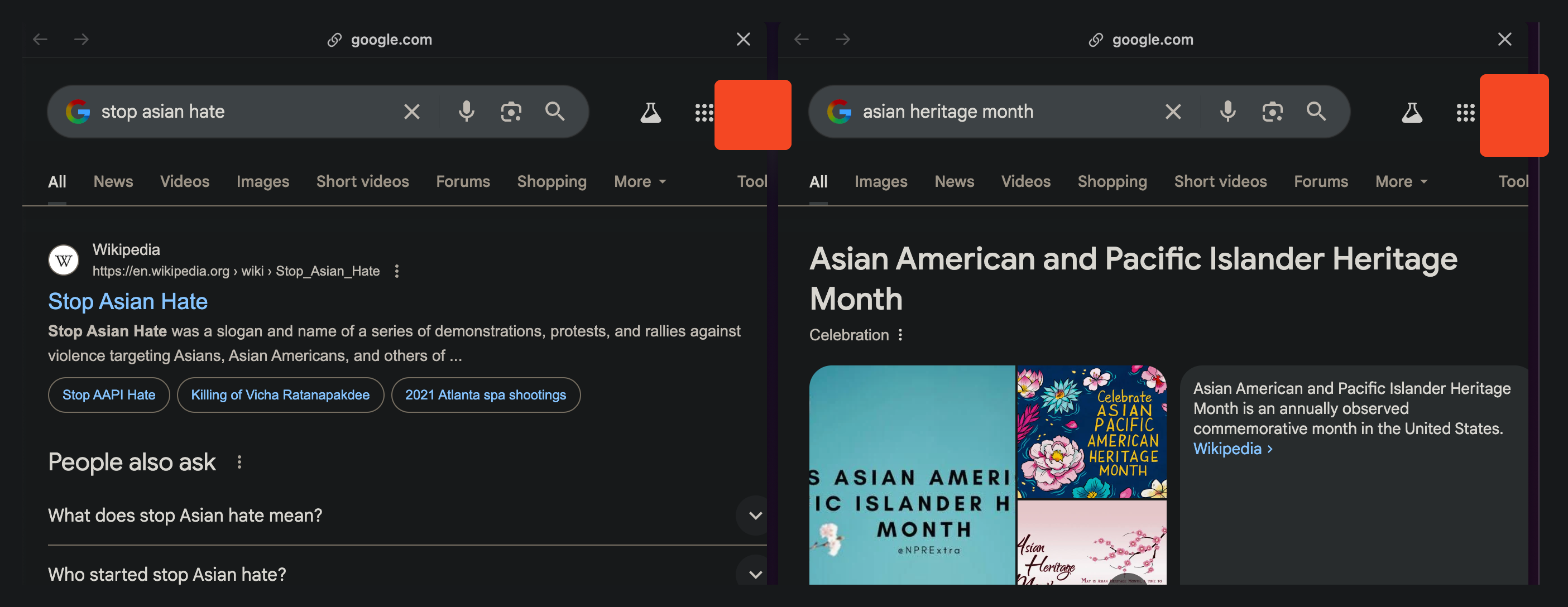Click Google logo in asian heritage month search box
Screen dimensions: 1568x607
pos(840,112)
